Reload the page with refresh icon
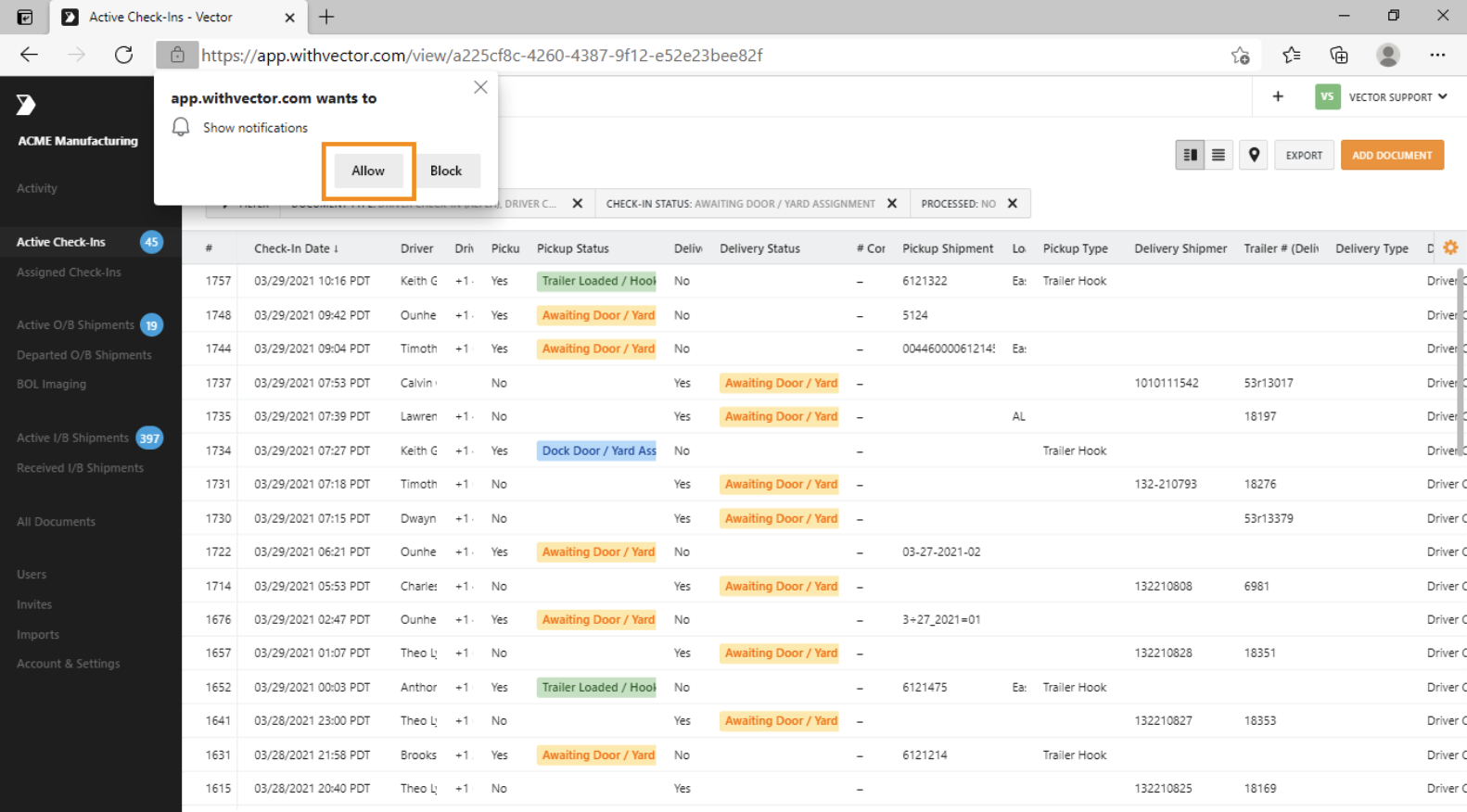The height and width of the screenshot is (812, 1467). point(123,55)
